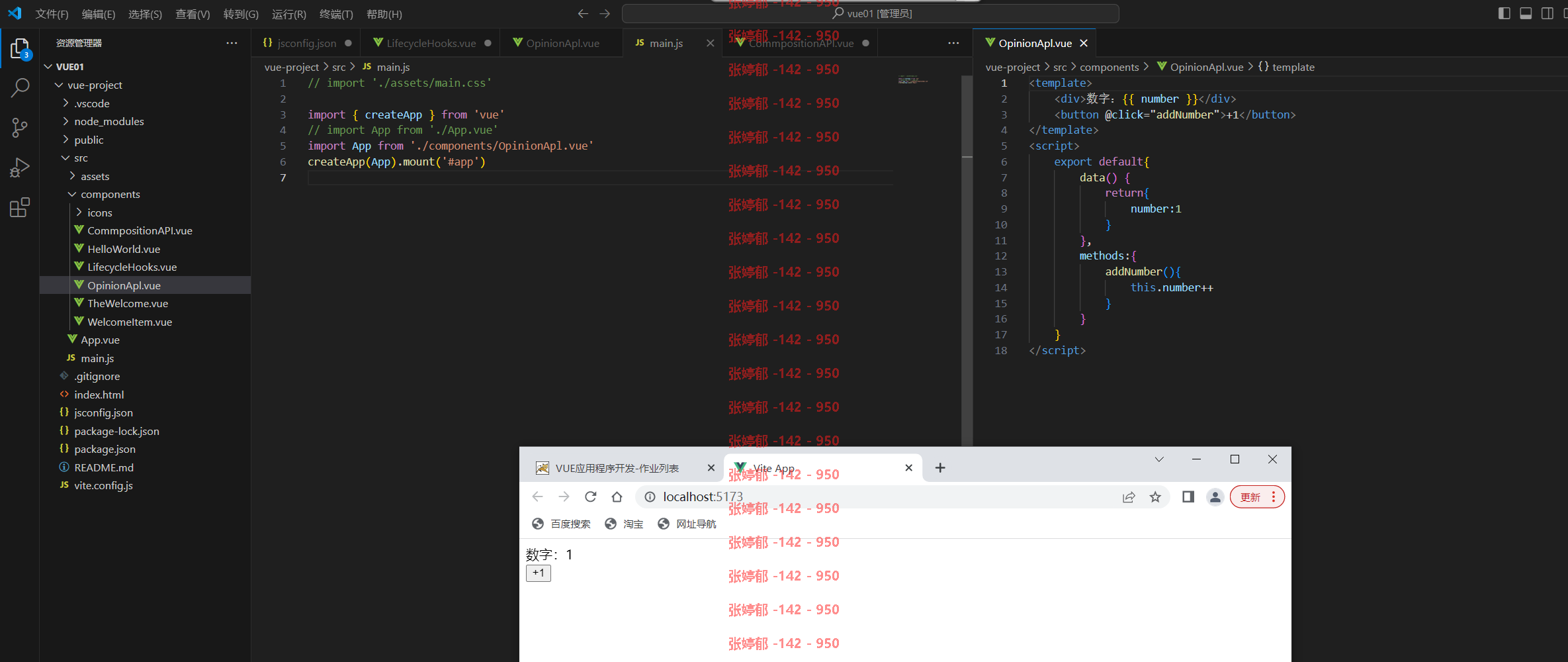
Task: Open the browser side panel icon
Action: click(1188, 496)
